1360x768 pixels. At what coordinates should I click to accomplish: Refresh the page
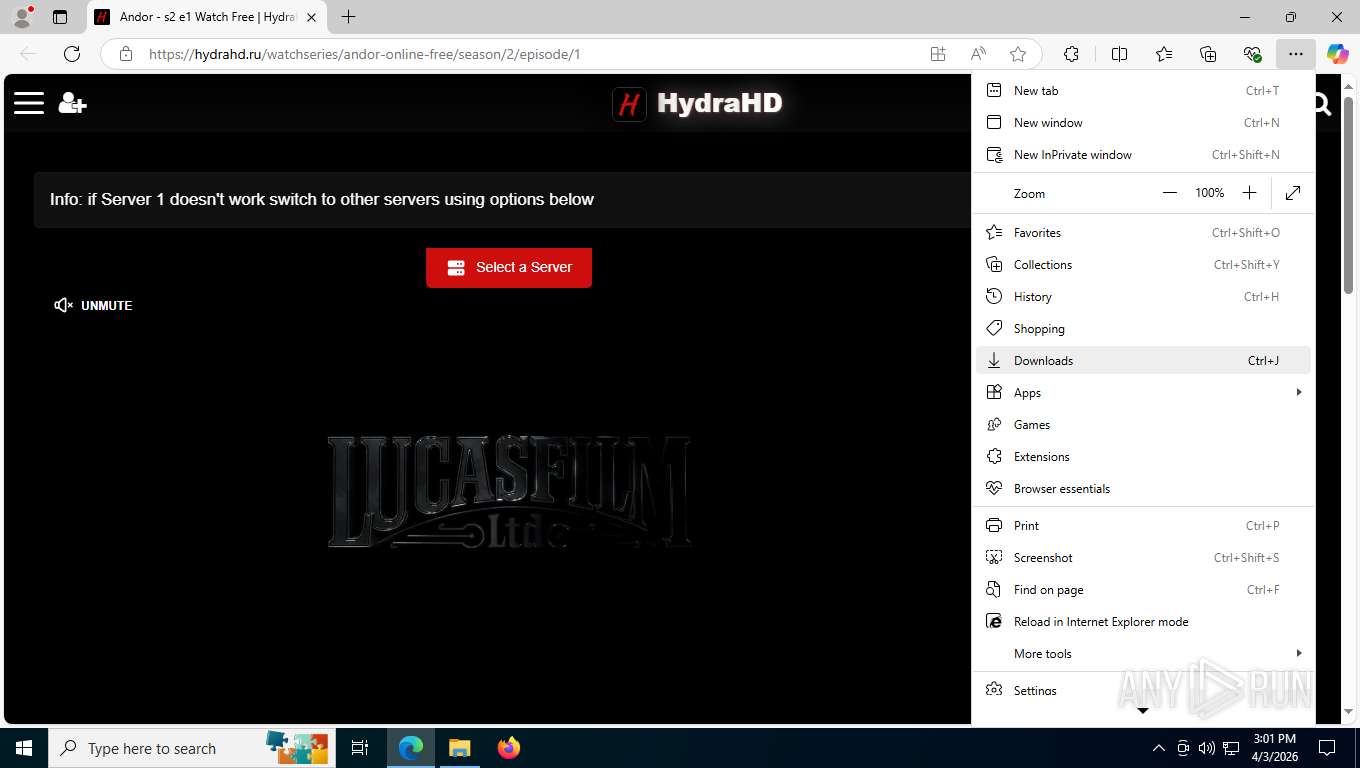tap(72, 54)
